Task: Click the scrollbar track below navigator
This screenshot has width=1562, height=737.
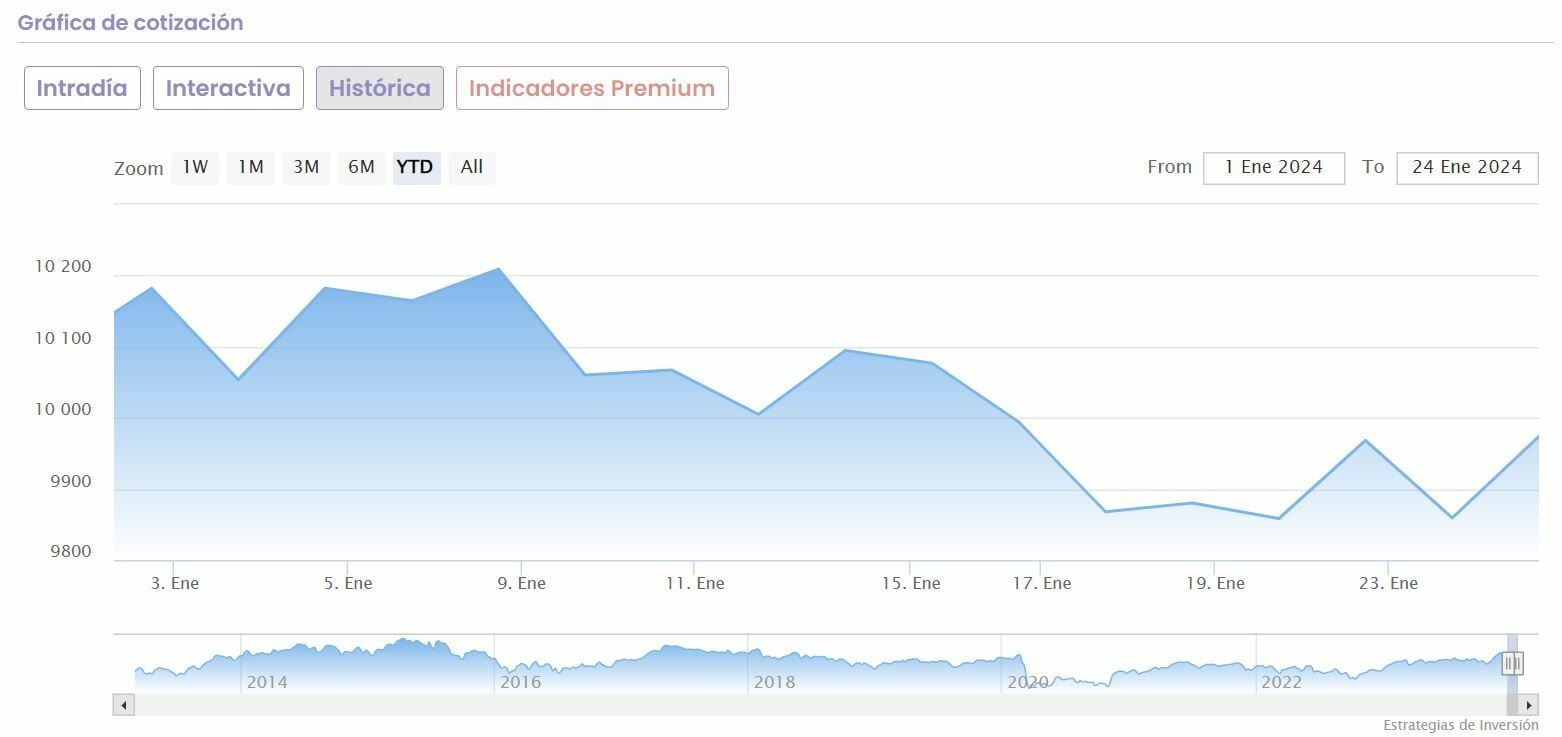Action: [800, 705]
